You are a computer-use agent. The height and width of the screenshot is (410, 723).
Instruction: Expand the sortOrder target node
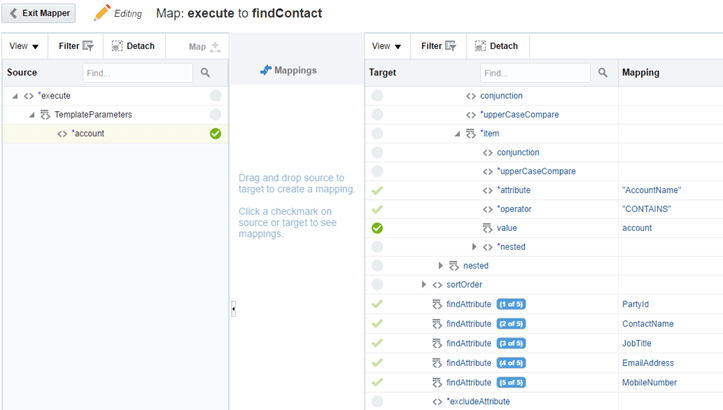point(424,285)
